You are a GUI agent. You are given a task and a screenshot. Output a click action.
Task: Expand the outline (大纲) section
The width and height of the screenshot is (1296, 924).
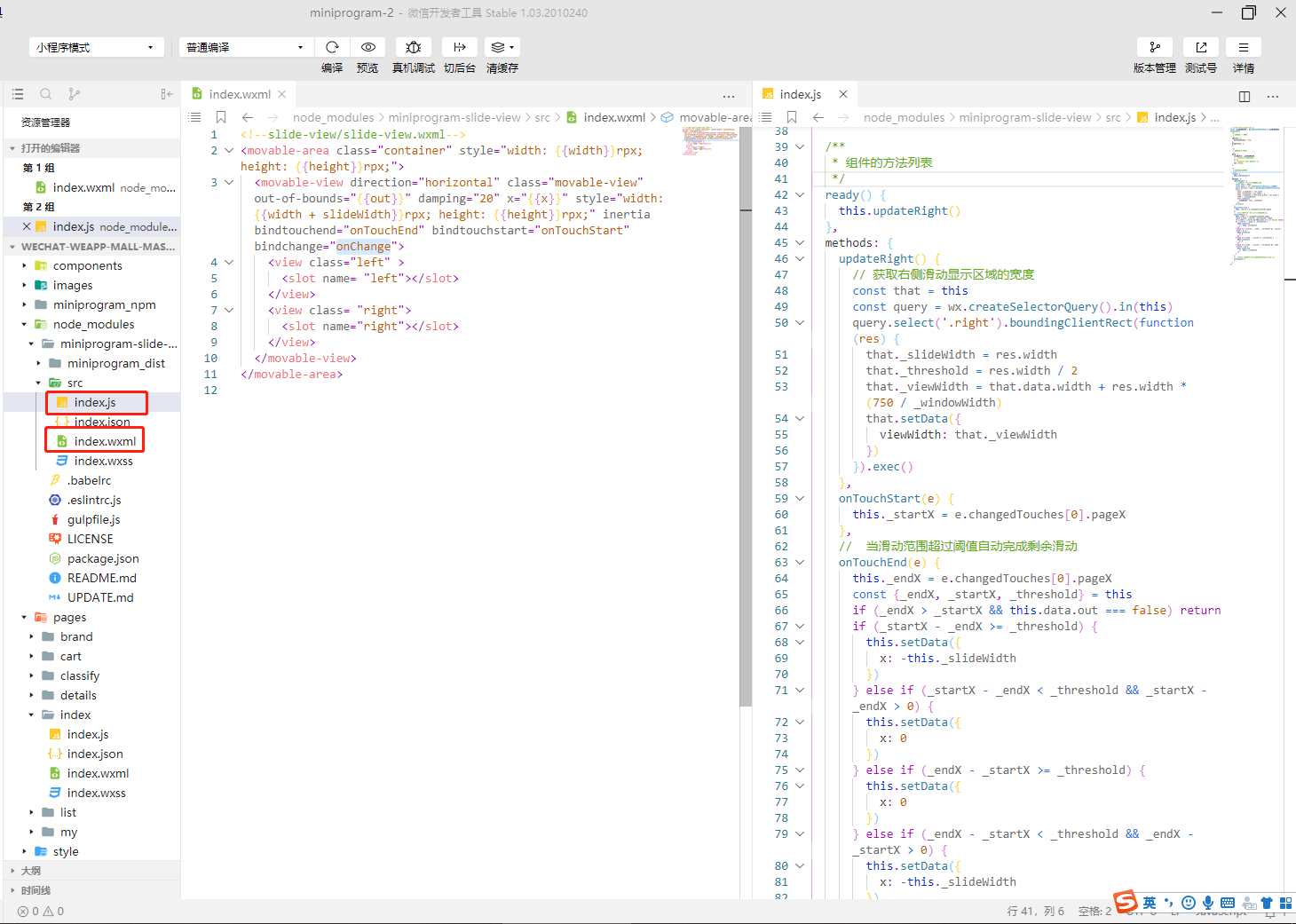pos(12,871)
